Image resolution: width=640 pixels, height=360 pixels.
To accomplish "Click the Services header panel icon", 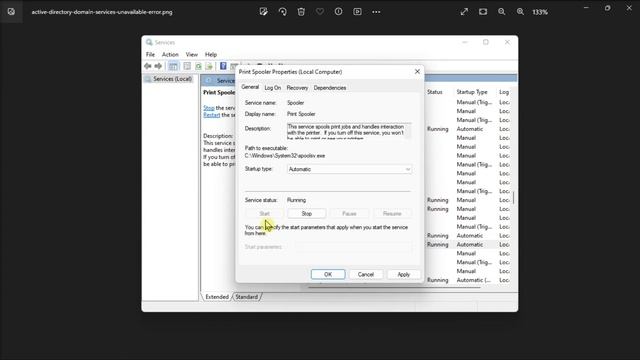I will (209, 80).
